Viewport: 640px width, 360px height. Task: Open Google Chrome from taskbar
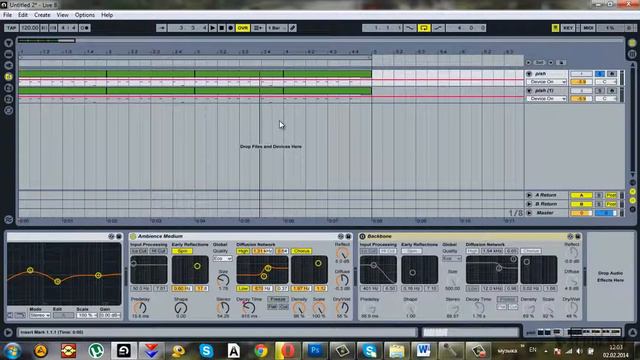click(x=260, y=351)
